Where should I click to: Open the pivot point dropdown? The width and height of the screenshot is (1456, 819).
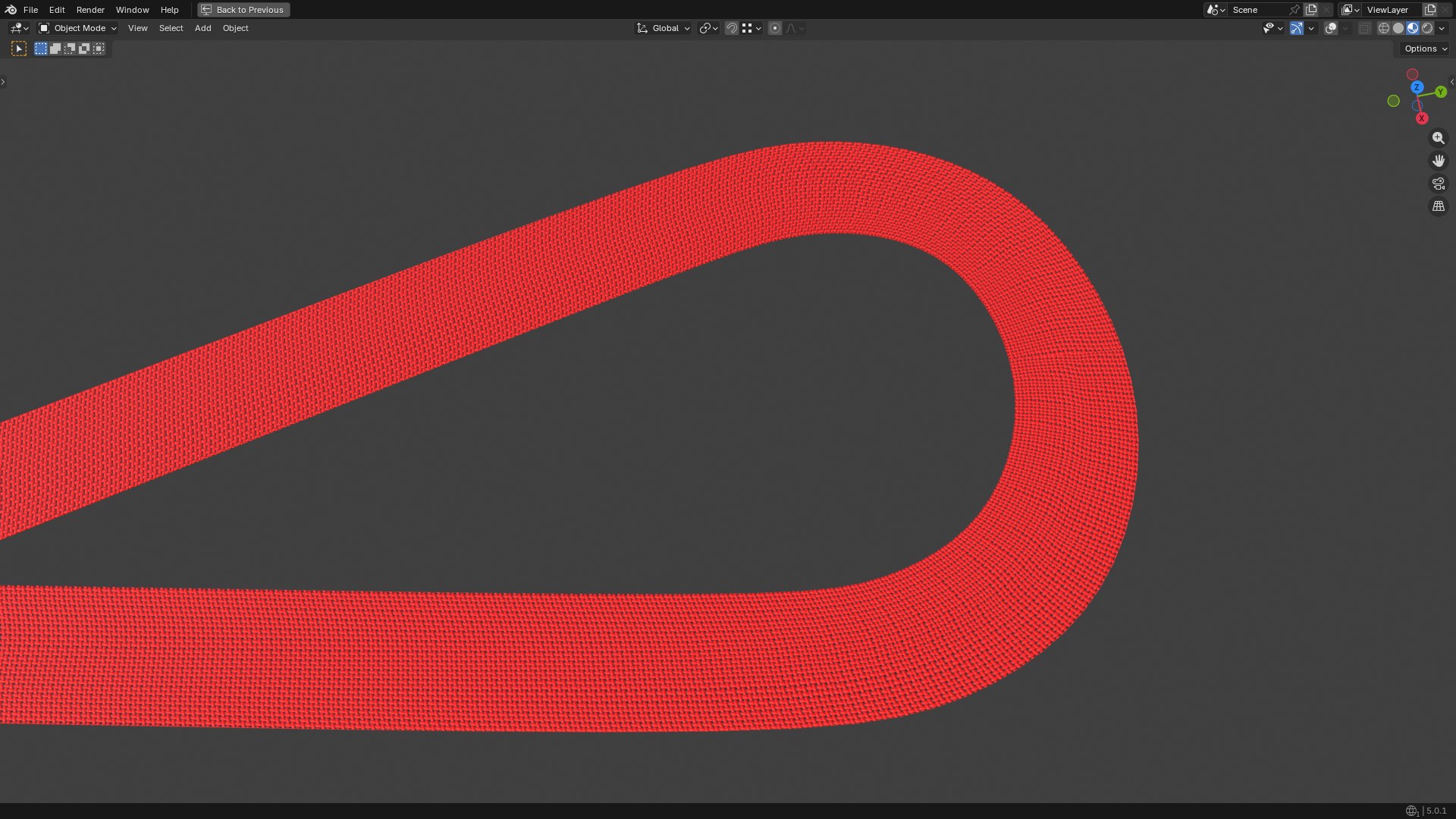point(709,28)
